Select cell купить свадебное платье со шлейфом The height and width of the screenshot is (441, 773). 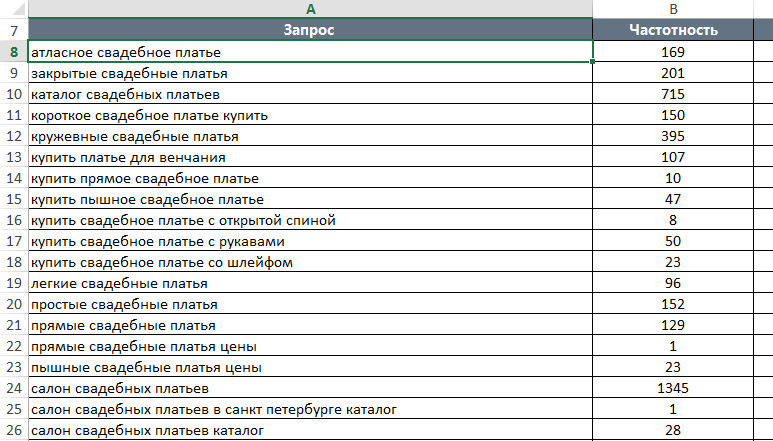pos(310,262)
